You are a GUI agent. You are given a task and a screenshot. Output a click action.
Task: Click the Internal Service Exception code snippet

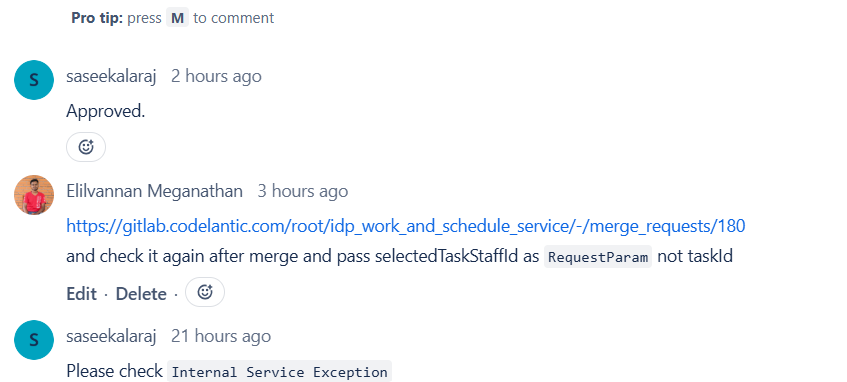point(279,372)
